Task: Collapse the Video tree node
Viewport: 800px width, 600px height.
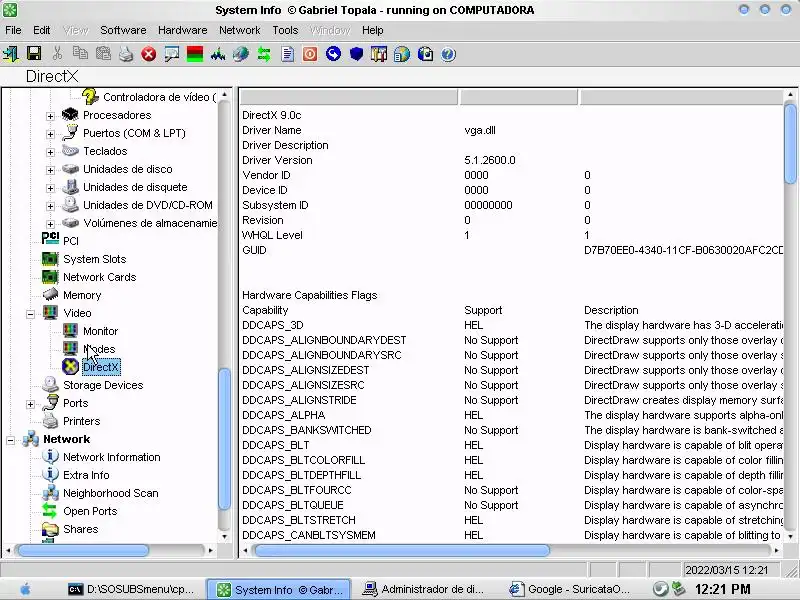Action: (30, 314)
